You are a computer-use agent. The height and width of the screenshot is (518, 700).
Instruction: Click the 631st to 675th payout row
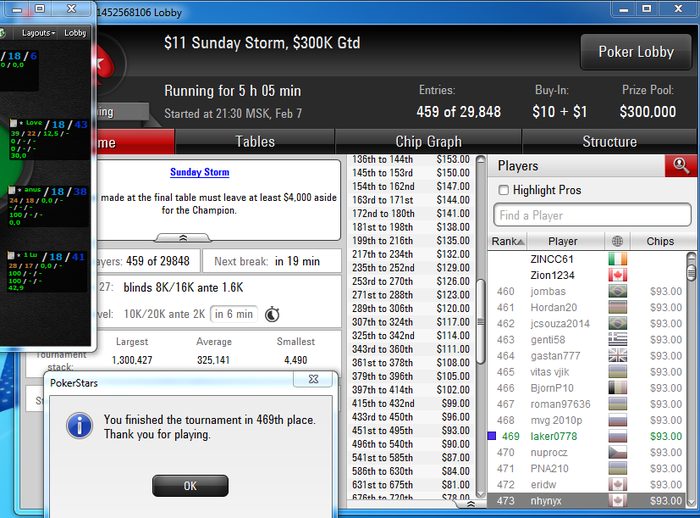[411, 485]
